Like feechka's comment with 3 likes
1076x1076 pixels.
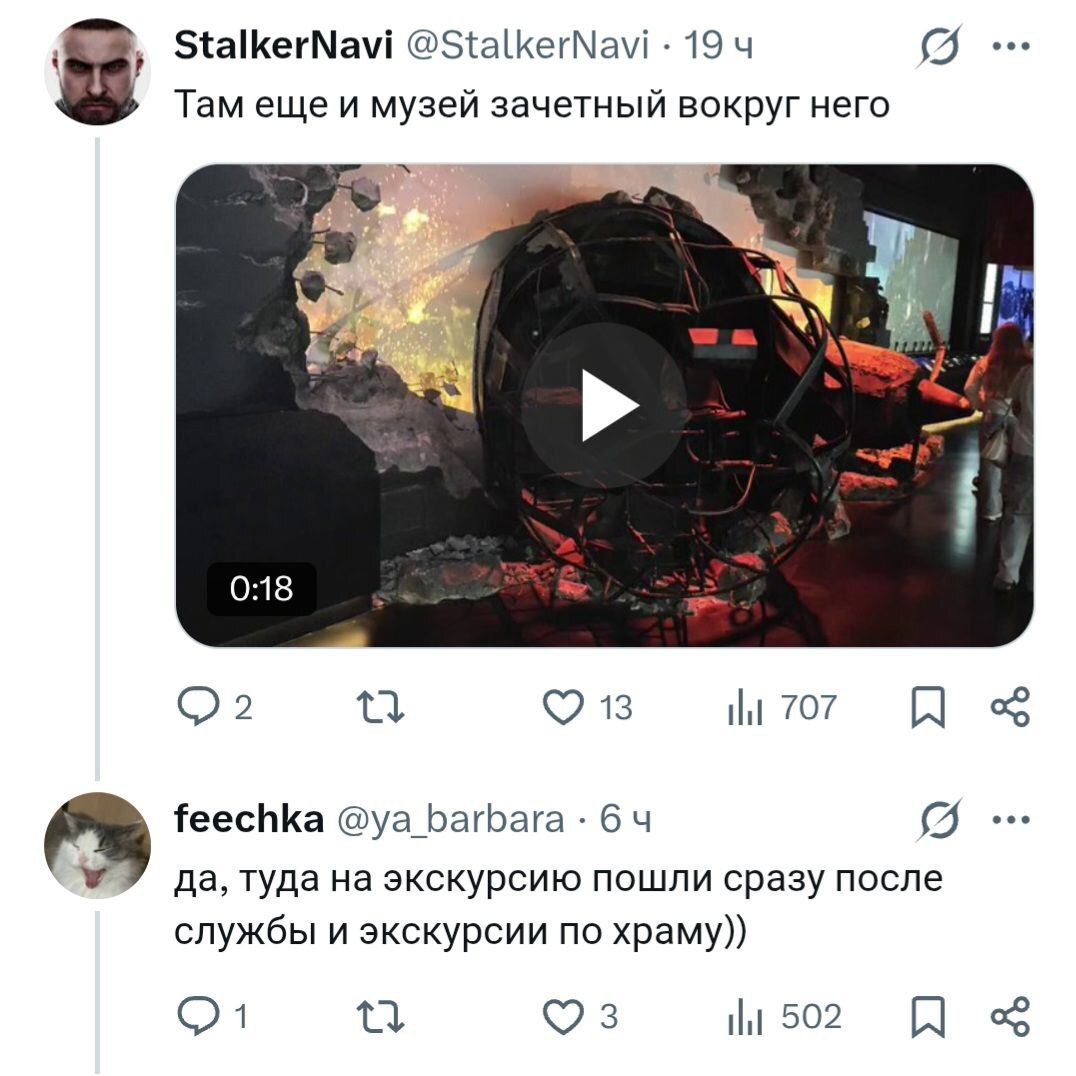click(581, 1016)
